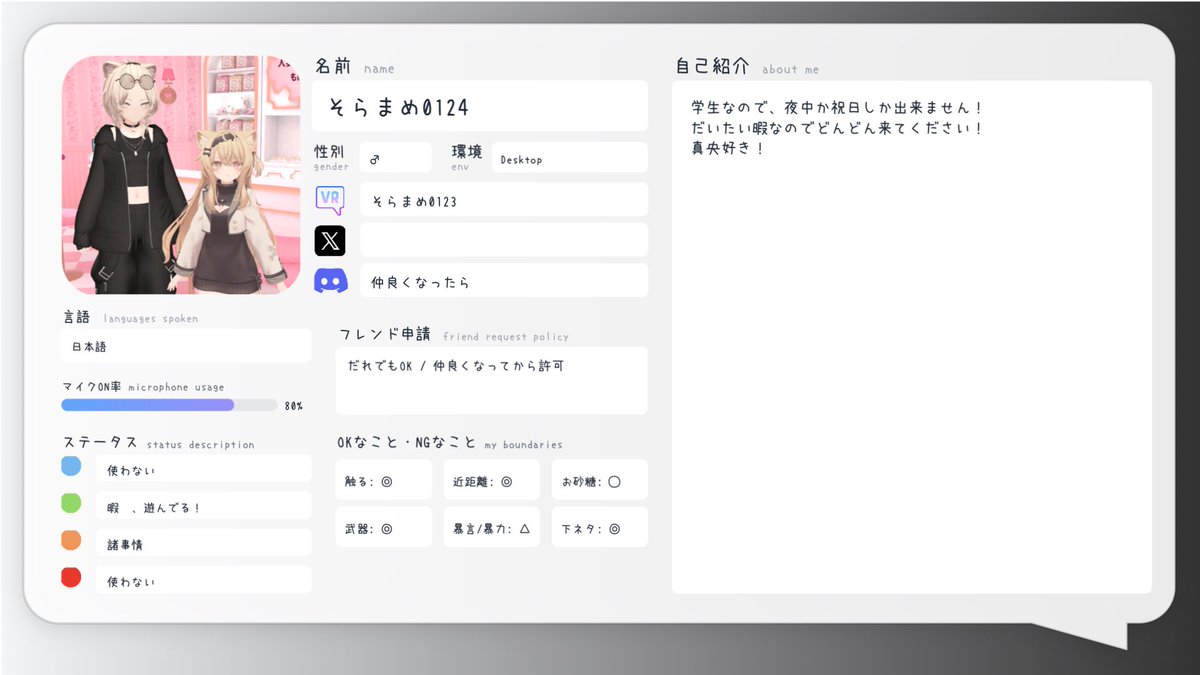Click the ステータス status description heading
1200x675 pixels.
159,443
